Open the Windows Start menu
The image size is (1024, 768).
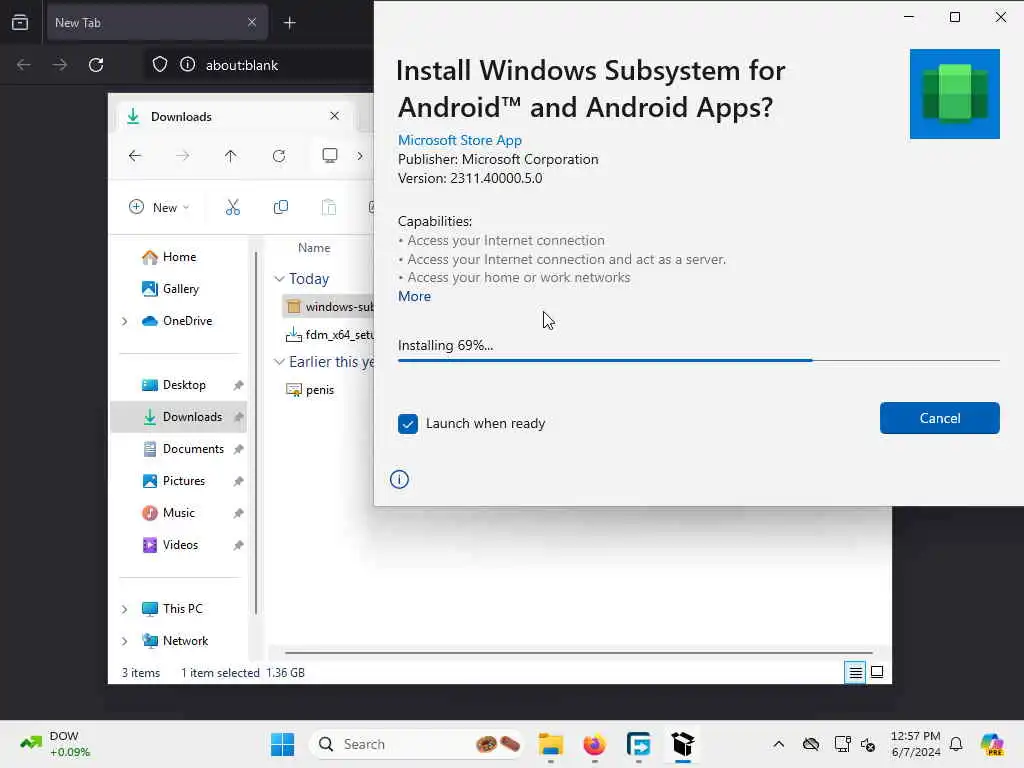(283, 744)
